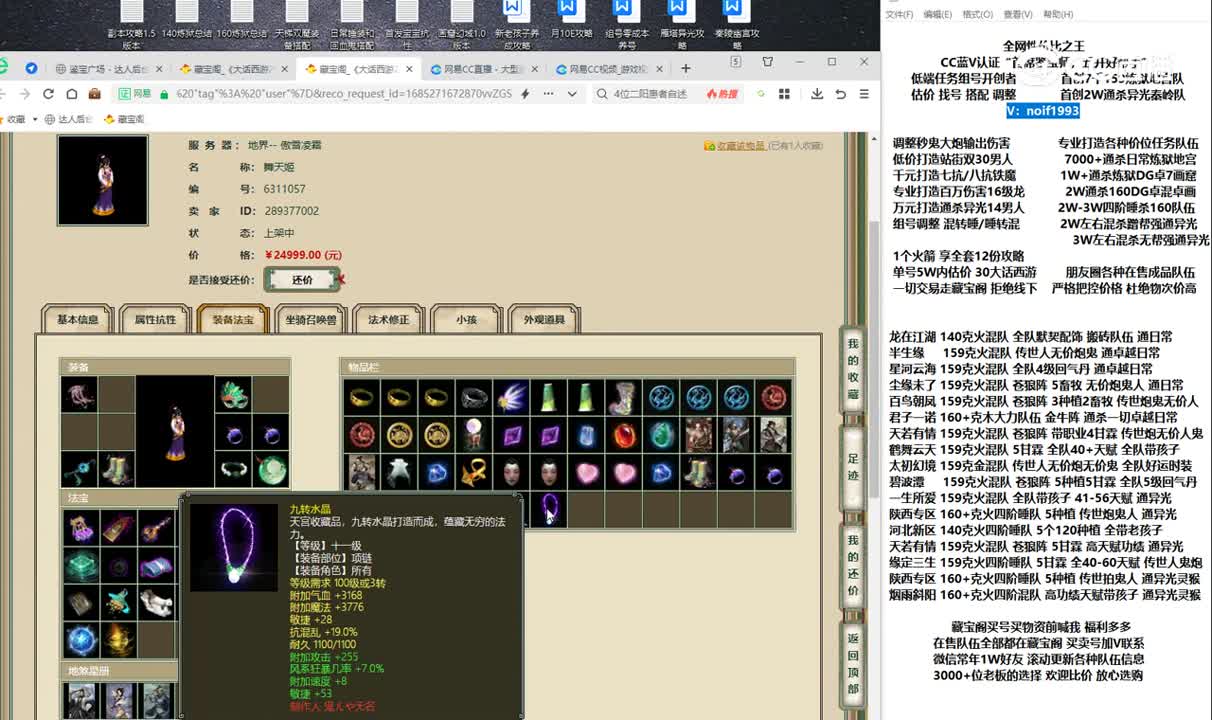1212x720 pixels.
Task: Click the 还价 bargain button
Action: [x=302, y=280]
